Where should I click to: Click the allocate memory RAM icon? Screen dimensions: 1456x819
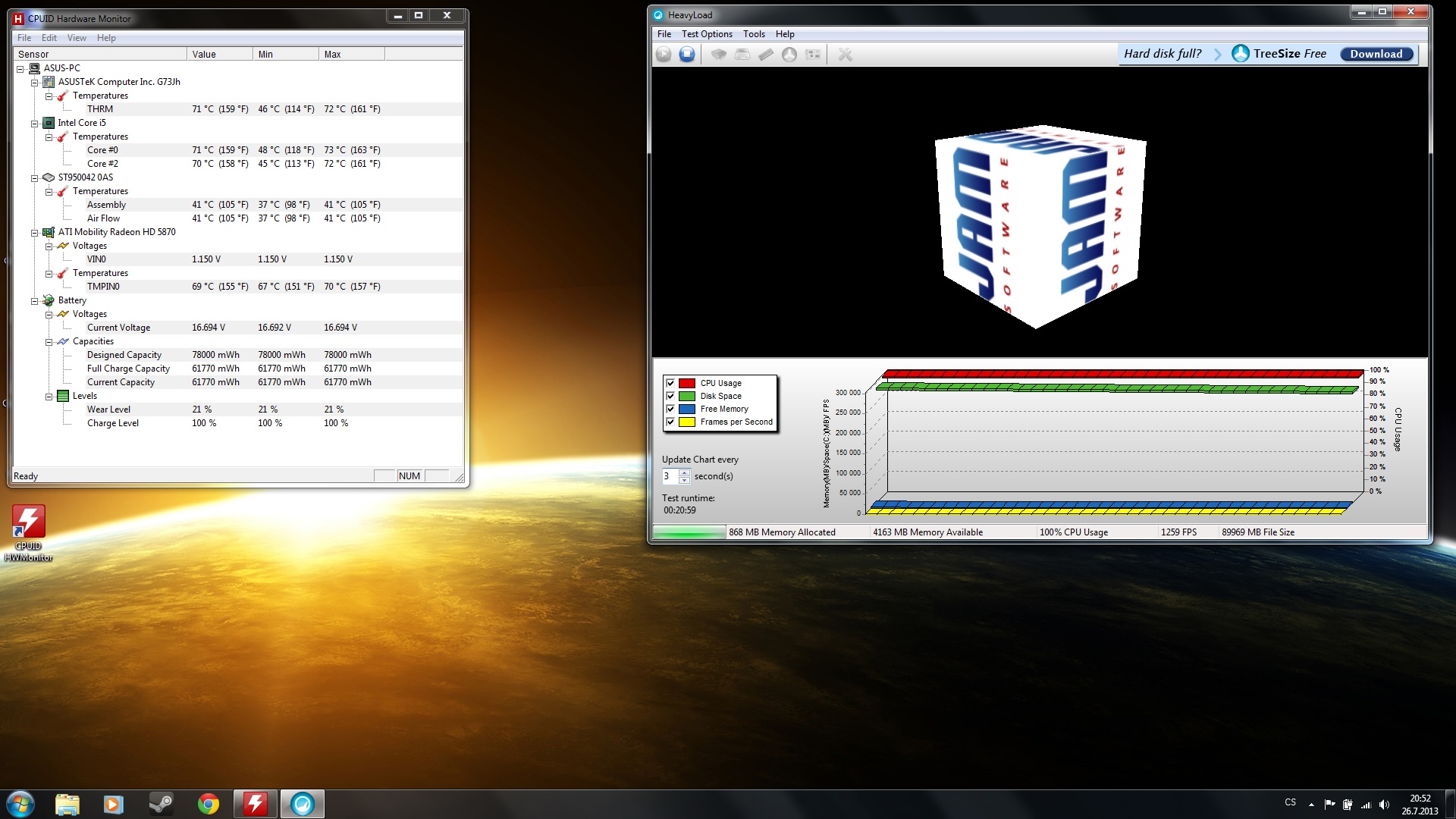click(x=766, y=55)
